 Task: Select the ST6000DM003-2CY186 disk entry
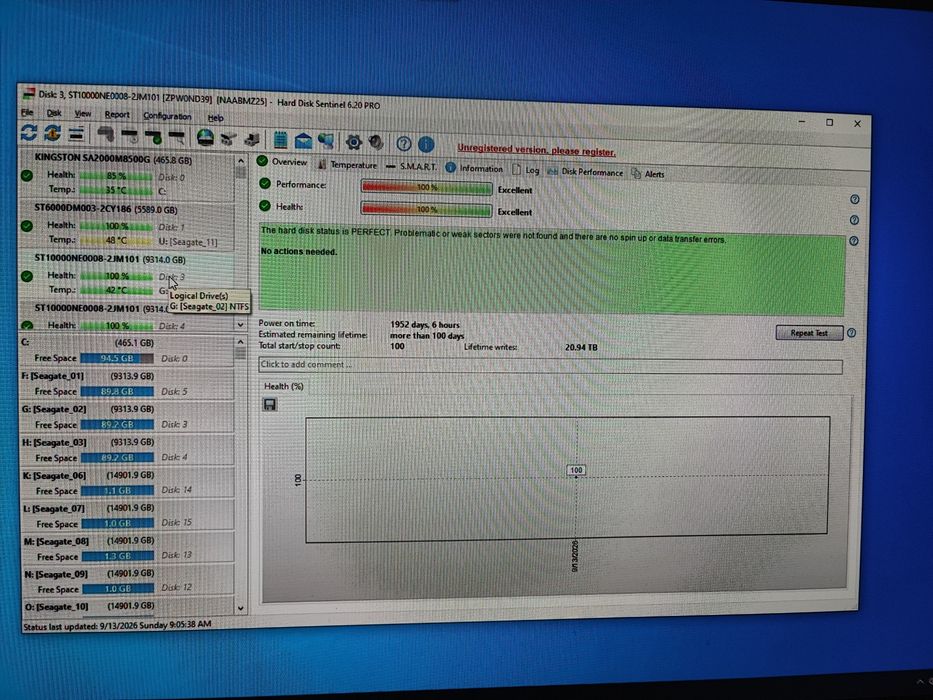(x=127, y=224)
